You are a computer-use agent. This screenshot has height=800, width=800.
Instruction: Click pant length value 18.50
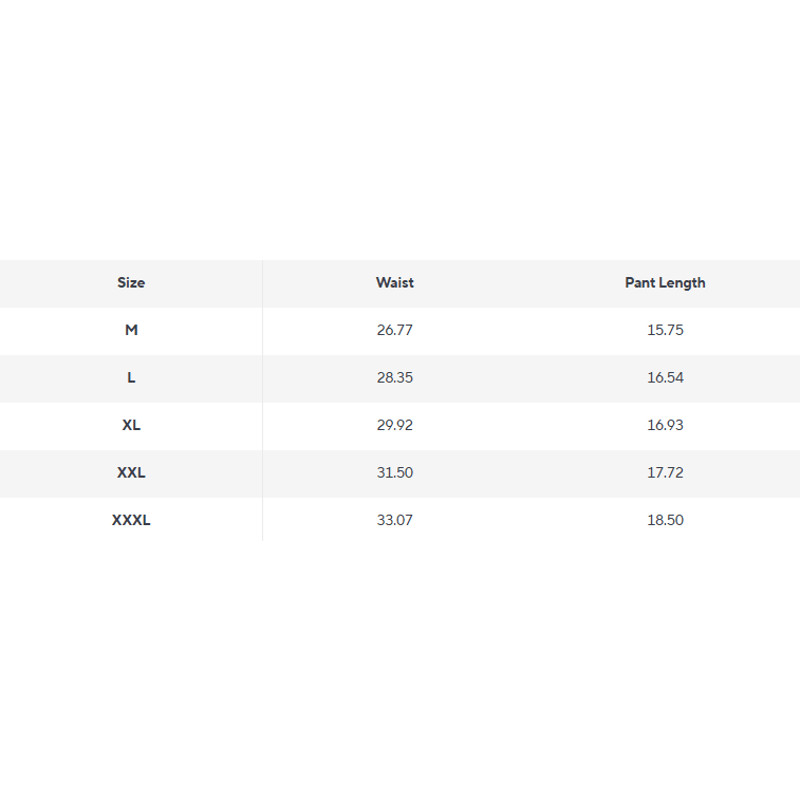[665, 520]
